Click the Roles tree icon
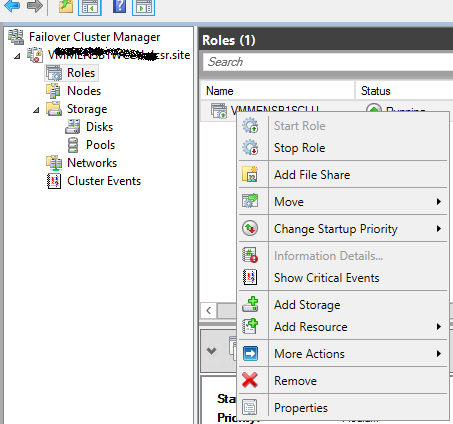Viewport: 453px width, 424px height. (x=54, y=73)
